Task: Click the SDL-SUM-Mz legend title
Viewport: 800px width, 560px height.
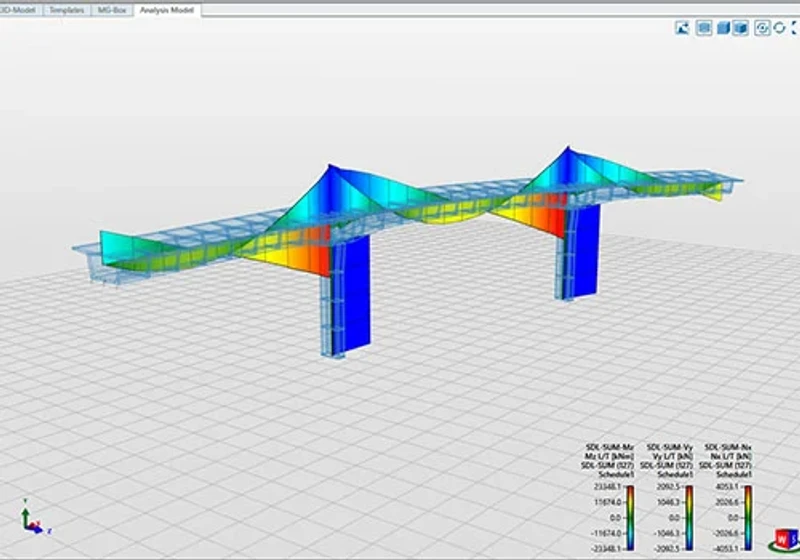Action: point(610,447)
